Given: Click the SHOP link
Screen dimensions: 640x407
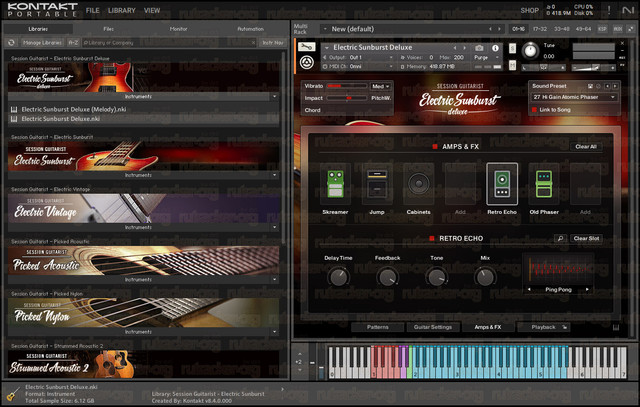Looking at the screenshot, I should coord(529,11).
